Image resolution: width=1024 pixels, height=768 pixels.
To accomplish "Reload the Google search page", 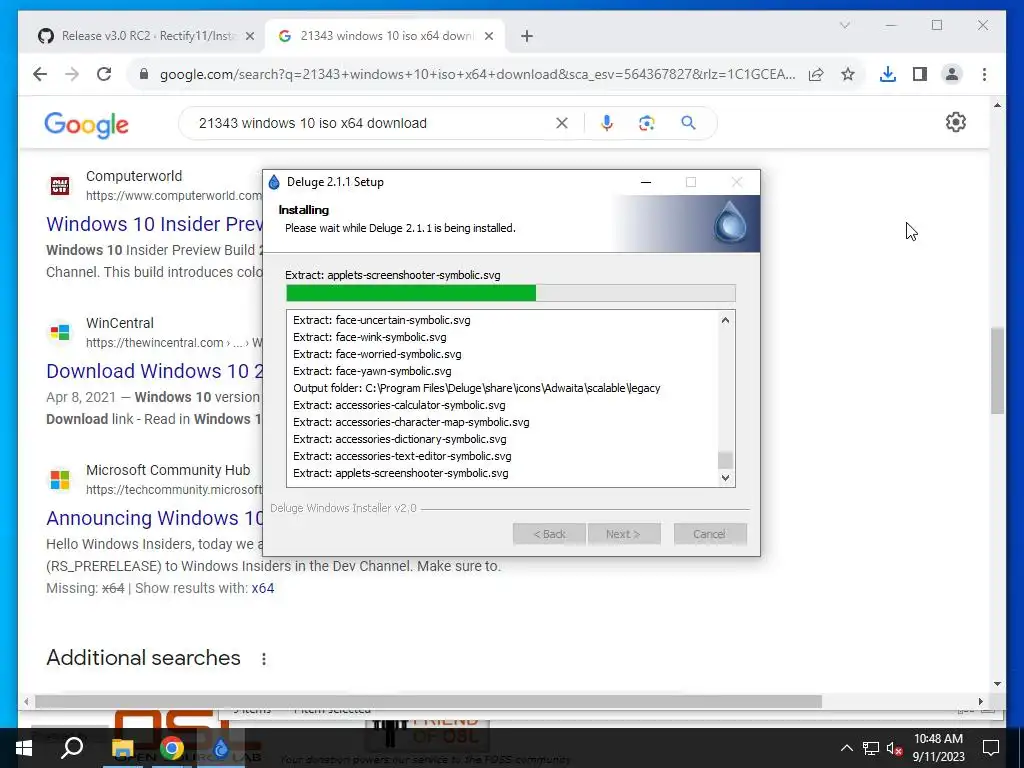I will point(104,74).
